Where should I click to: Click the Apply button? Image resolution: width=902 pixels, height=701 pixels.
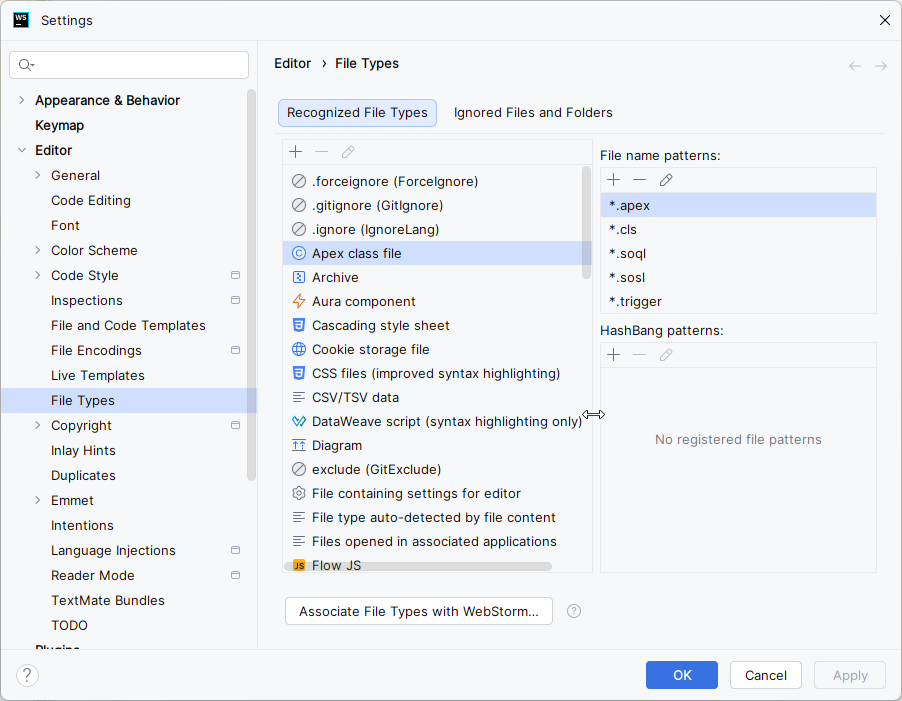(x=850, y=675)
